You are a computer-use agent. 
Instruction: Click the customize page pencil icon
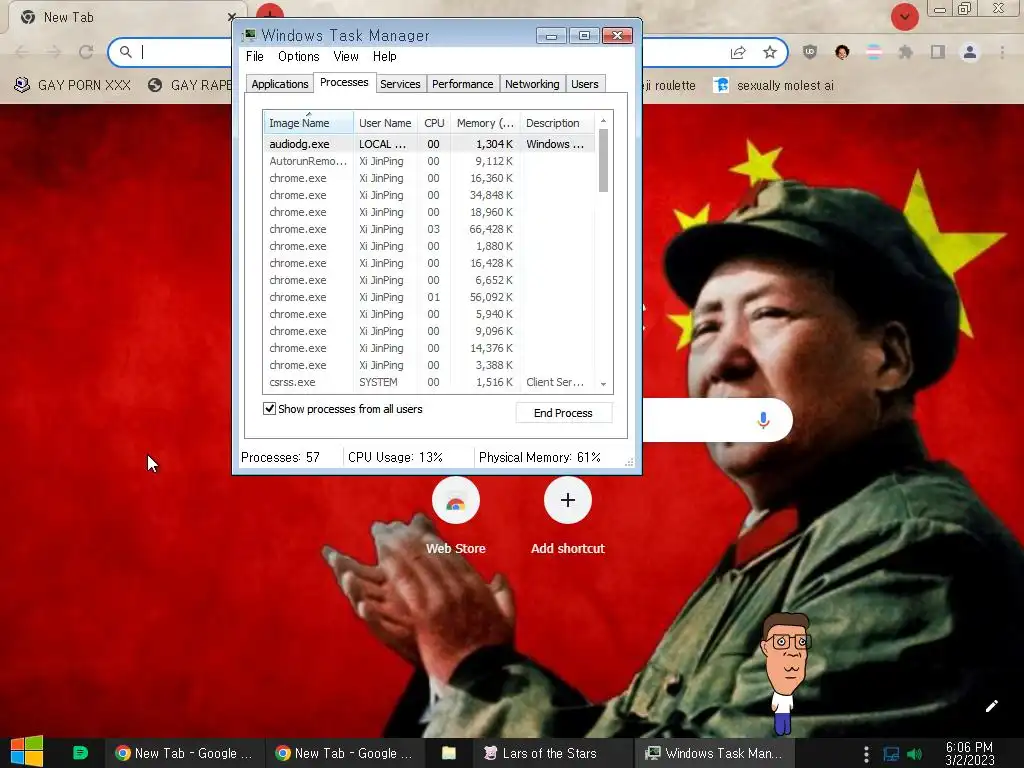click(991, 706)
